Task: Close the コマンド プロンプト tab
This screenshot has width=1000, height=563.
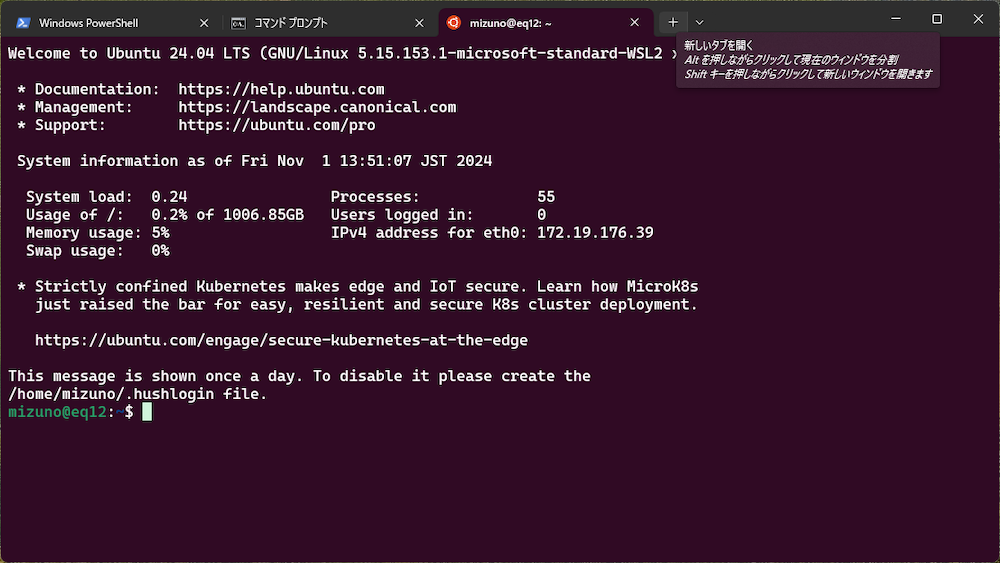Action: click(x=419, y=23)
